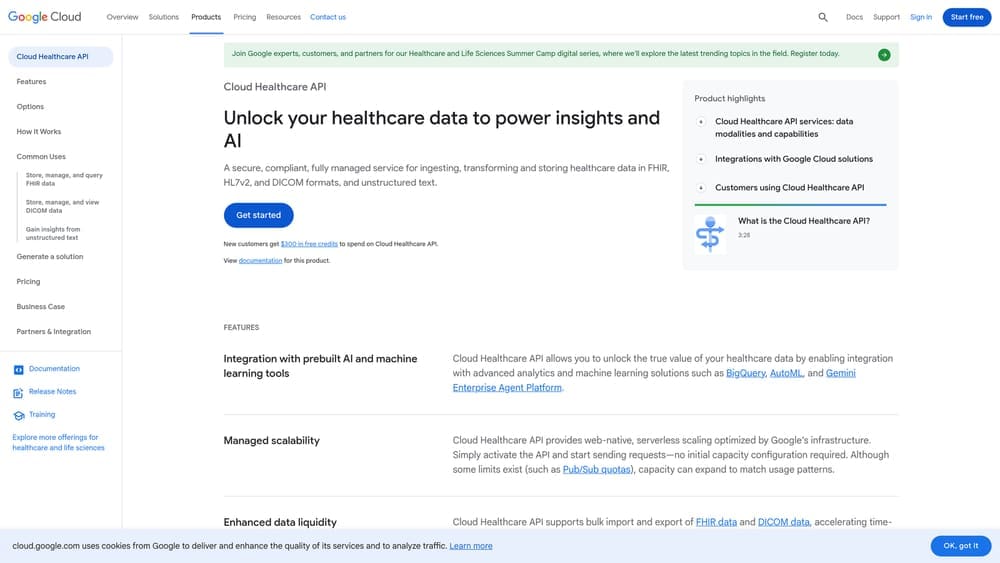Open Gain insights from unstructured text
Viewport: 1000px width, 563px height.
53,233
